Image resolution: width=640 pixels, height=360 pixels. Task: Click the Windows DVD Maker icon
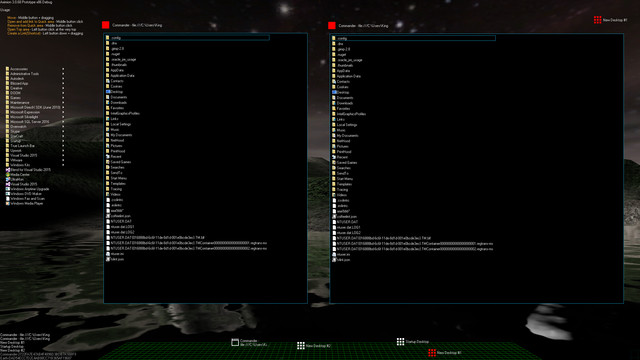tap(8, 194)
